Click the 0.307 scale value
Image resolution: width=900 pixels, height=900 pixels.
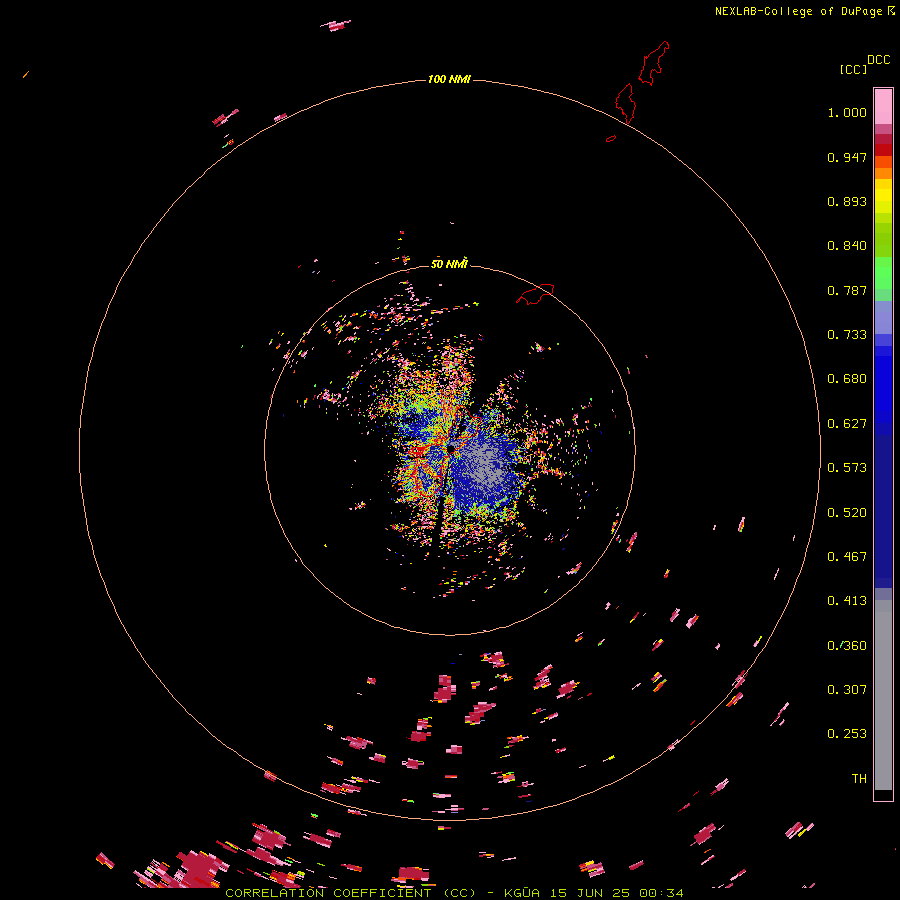pyautogui.click(x=847, y=690)
